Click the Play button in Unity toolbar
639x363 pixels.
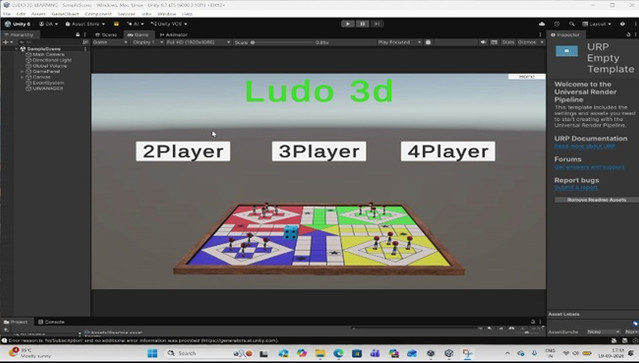[348, 24]
